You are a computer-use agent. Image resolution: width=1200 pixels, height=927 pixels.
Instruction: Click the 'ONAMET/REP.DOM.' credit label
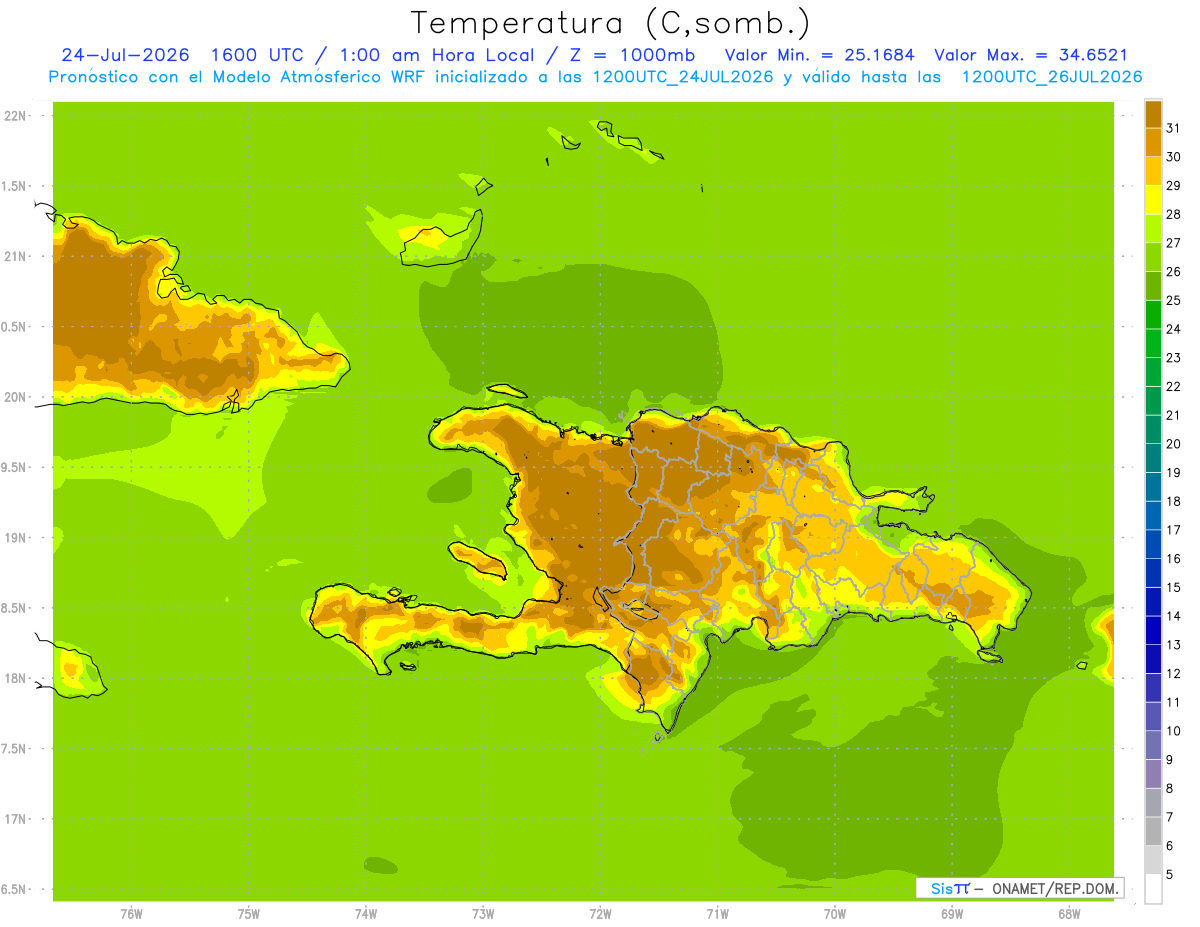[x=1054, y=888]
